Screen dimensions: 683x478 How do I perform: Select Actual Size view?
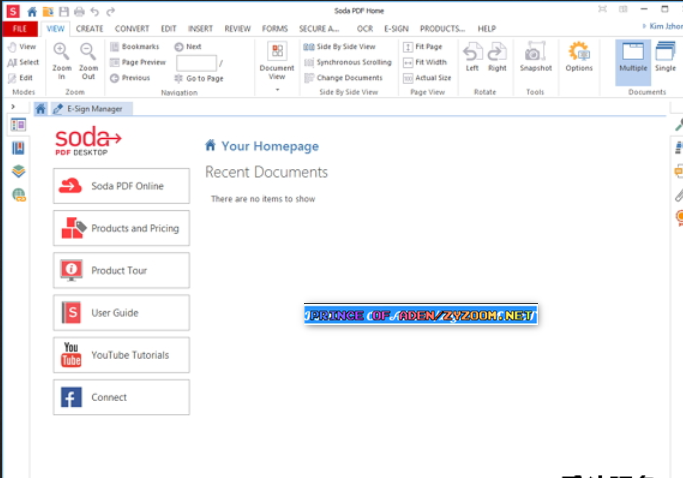coord(427,78)
